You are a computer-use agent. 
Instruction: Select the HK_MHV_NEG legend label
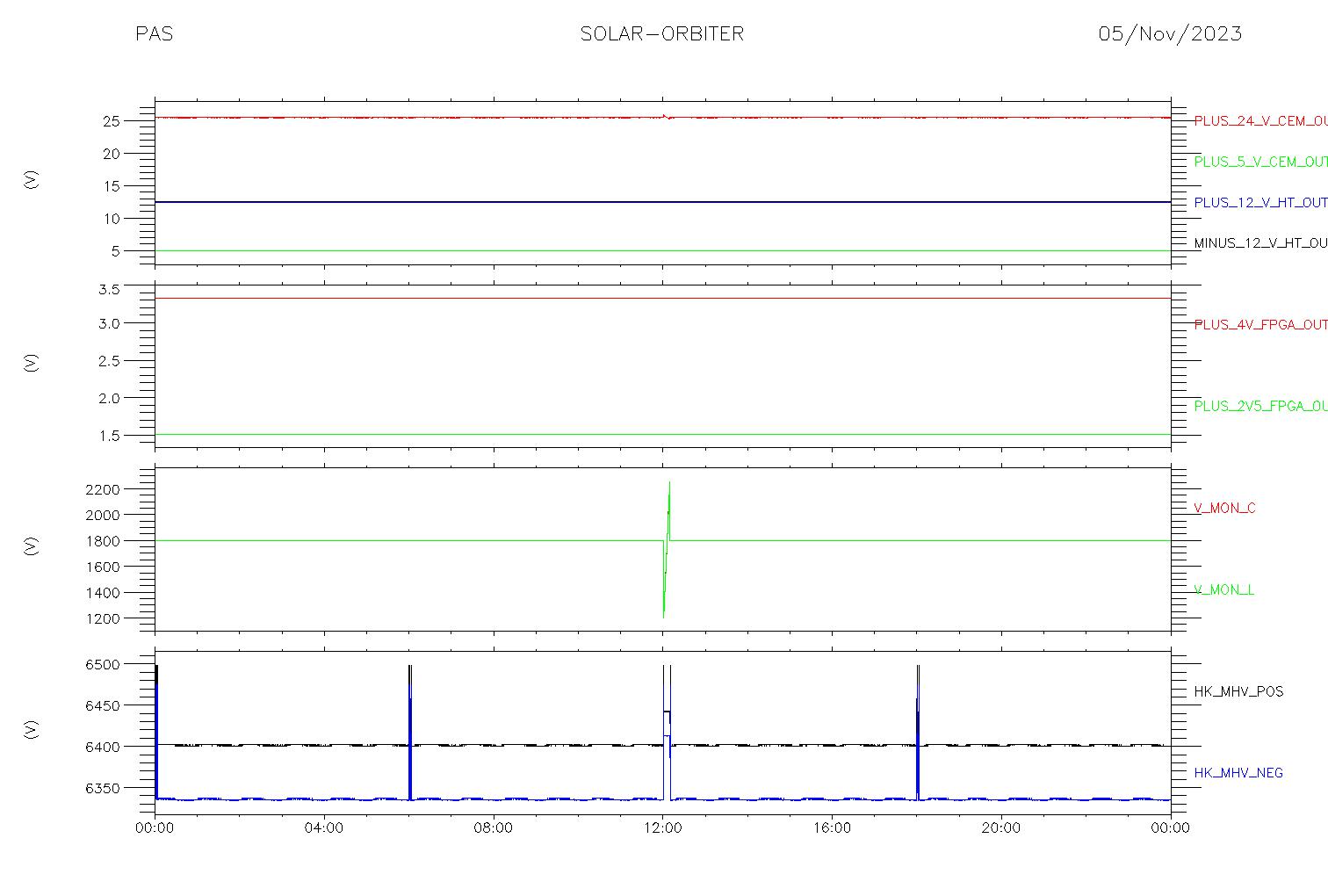point(1238,774)
